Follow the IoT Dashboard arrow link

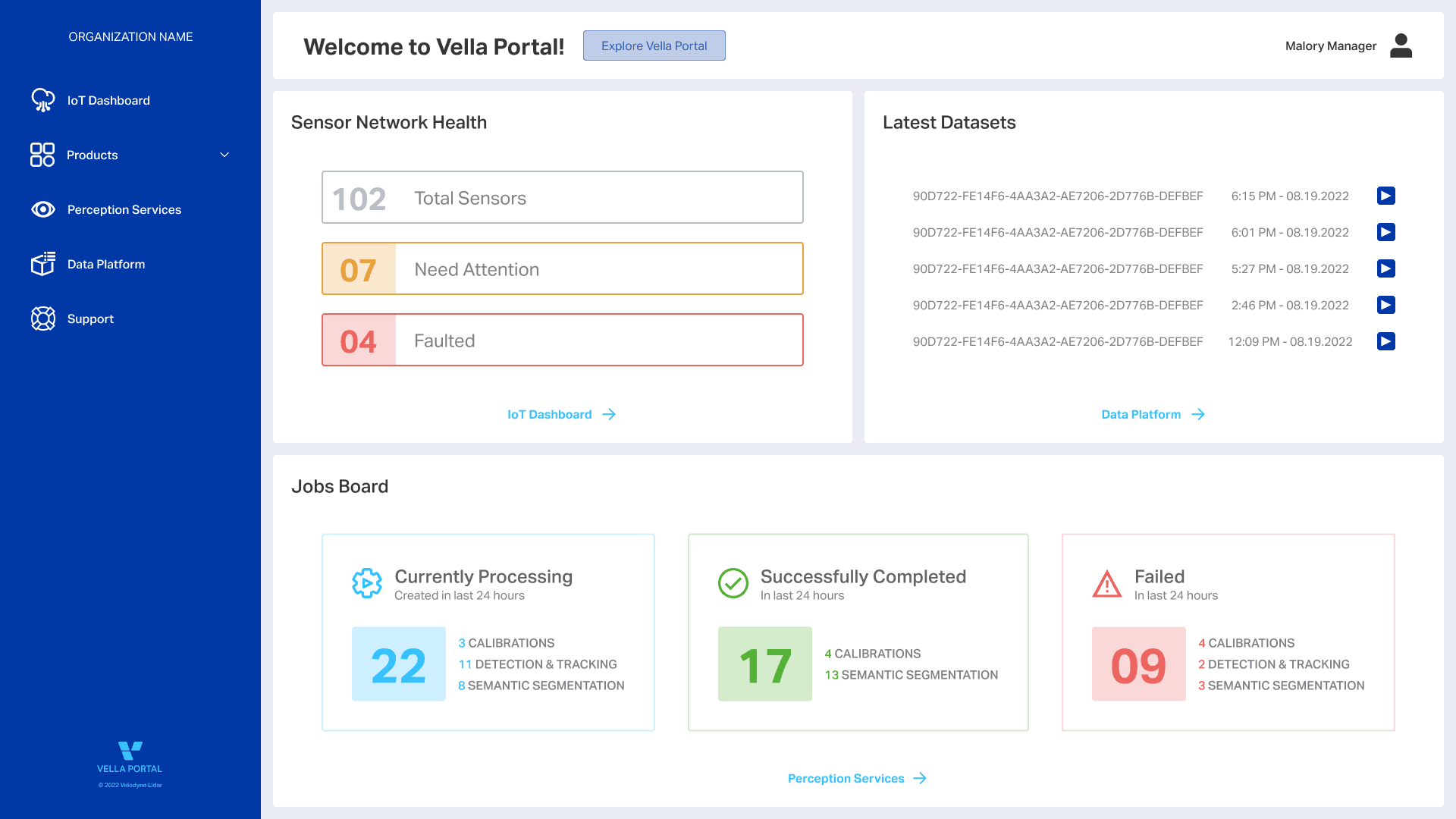(561, 415)
